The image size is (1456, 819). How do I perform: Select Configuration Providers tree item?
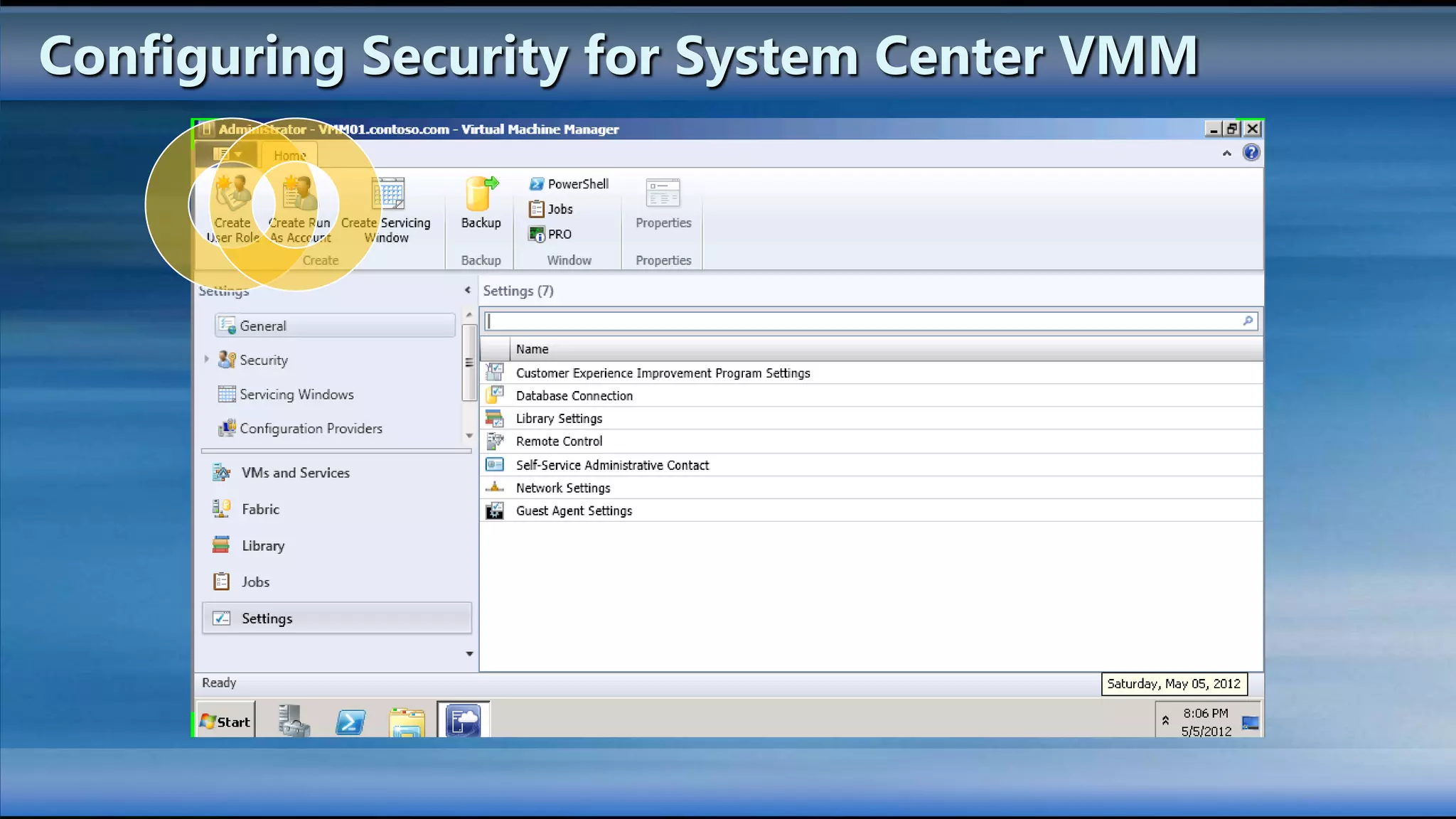pyautogui.click(x=300, y=428)
